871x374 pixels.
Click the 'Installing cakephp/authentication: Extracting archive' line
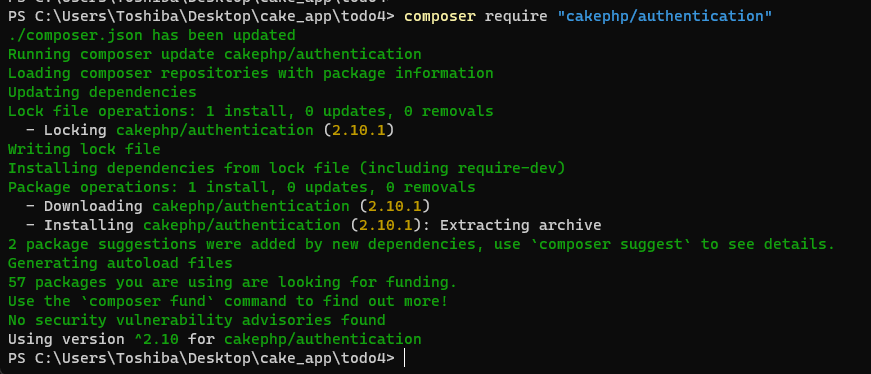point(313,225)
